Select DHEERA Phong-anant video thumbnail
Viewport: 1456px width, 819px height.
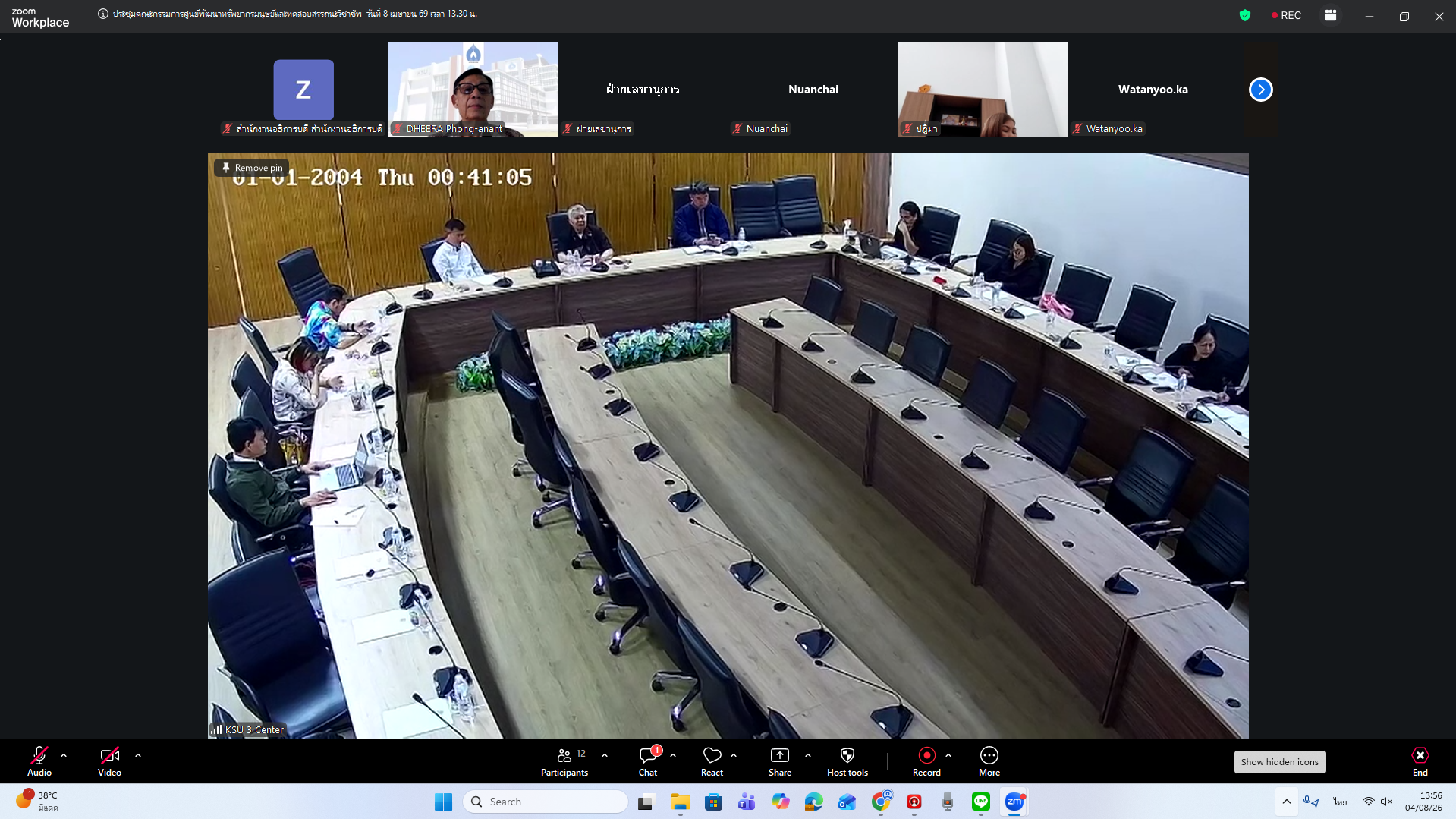473,89
